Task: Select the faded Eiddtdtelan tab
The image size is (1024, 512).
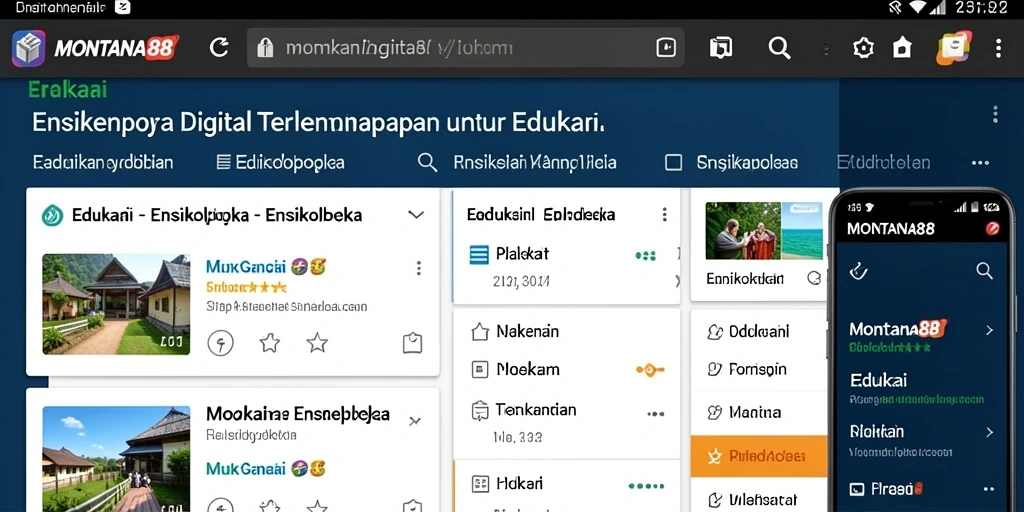Action: coord(884,162)
